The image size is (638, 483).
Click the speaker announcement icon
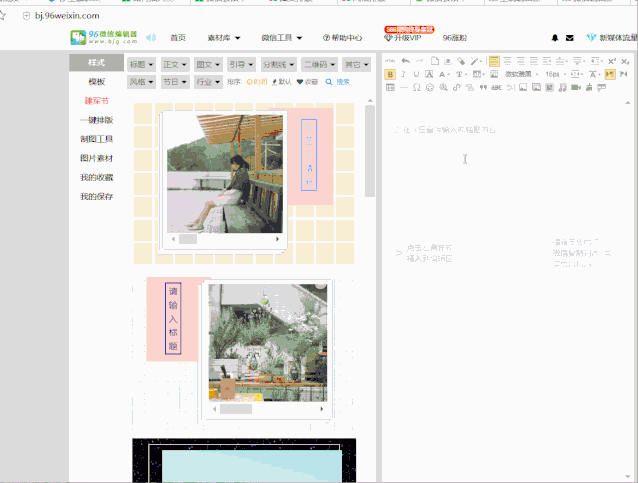(x=151, y=37)
